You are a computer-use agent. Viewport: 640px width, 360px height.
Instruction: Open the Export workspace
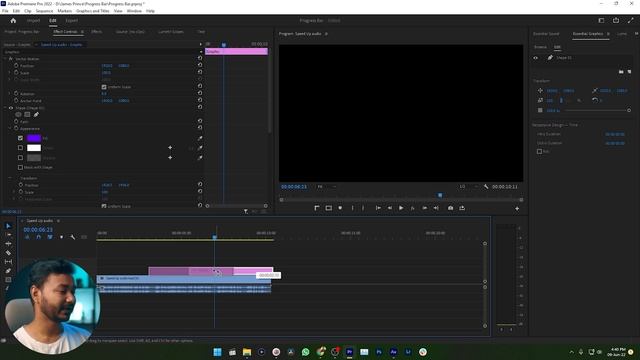click(71, 20)
